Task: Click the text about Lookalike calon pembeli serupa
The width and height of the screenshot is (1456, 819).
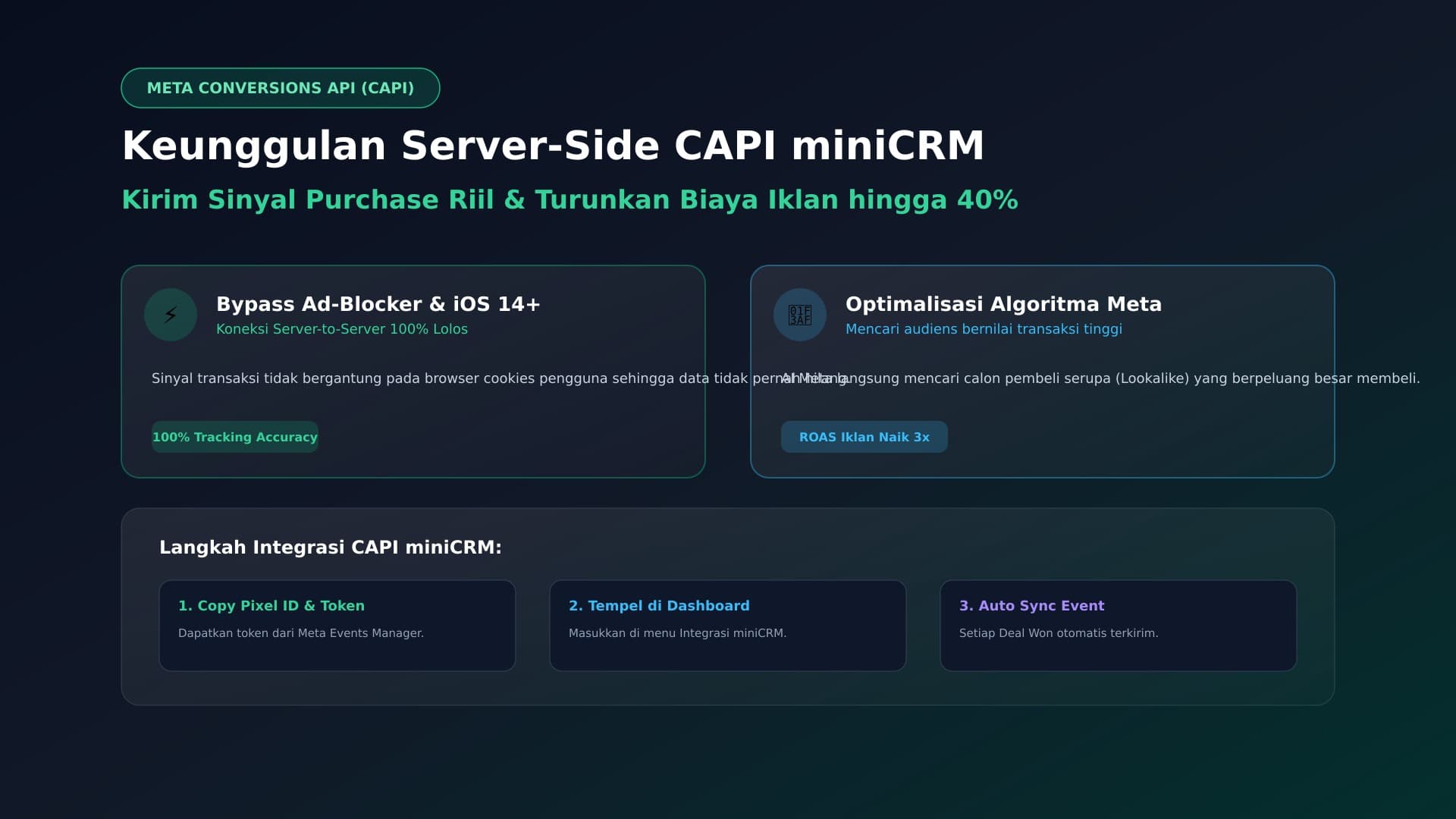Action: (x=1100, y=378)
